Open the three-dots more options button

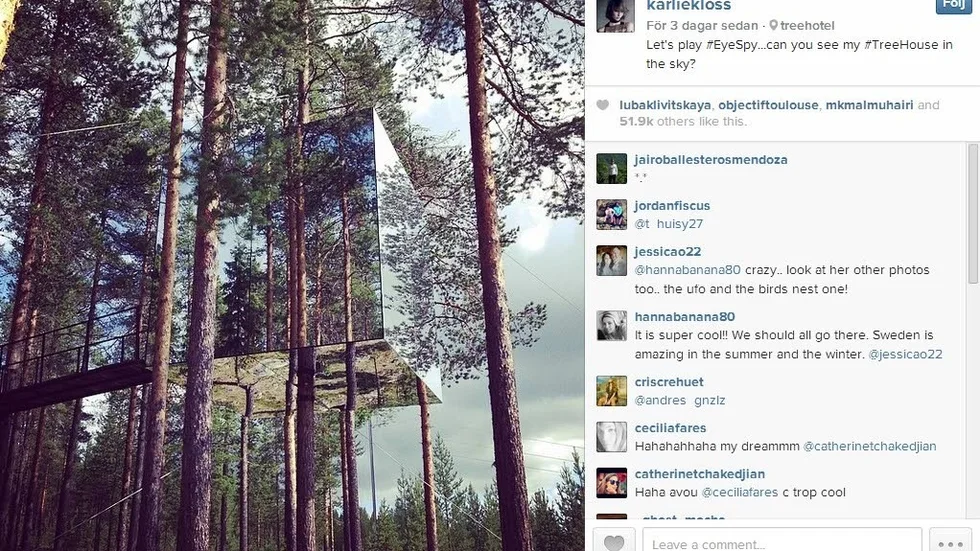click(x=950, y=541)
